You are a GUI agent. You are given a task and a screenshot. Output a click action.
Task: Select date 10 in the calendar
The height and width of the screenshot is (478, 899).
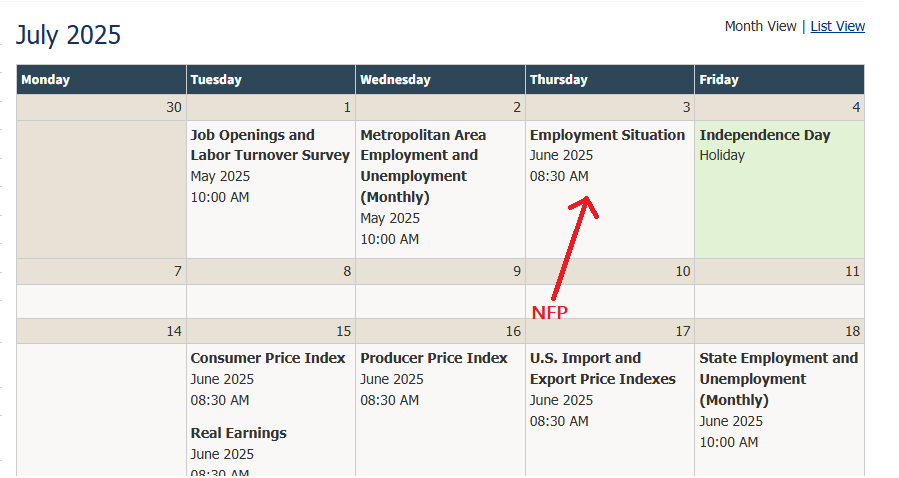pyautogui.click(x=682, y=271)
